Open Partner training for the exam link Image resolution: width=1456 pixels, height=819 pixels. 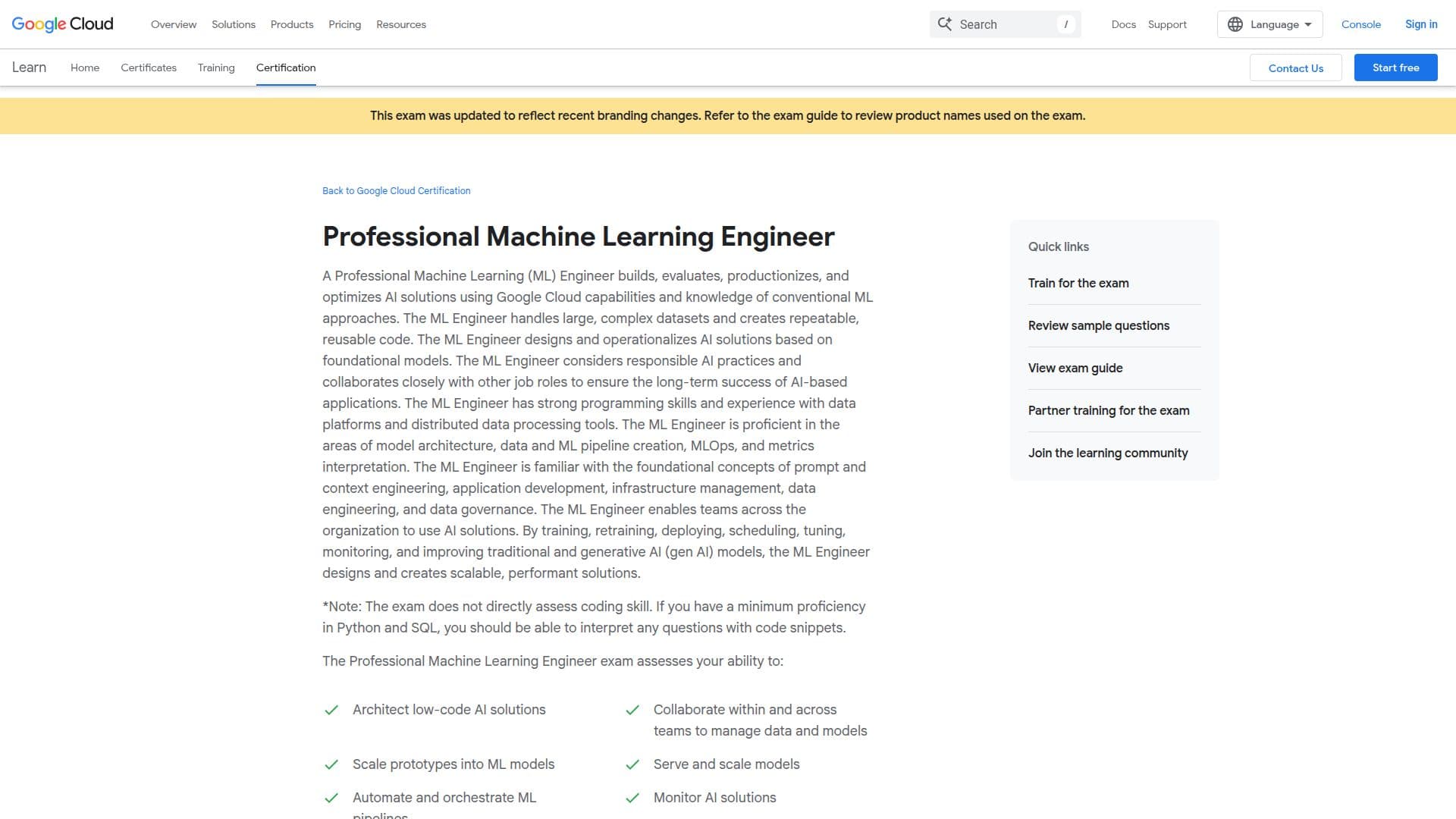(x=1108, y=410)
